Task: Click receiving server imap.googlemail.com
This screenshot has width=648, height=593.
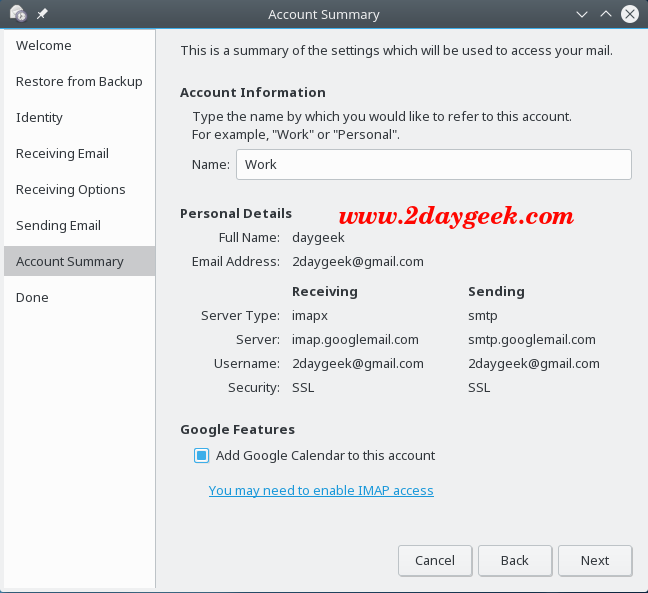Action: pos(355,340)
